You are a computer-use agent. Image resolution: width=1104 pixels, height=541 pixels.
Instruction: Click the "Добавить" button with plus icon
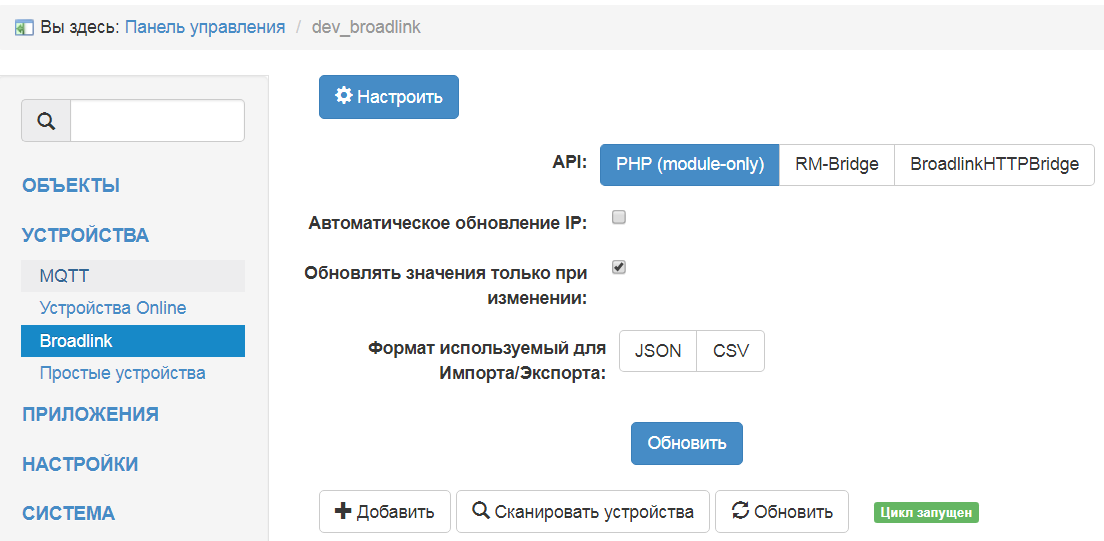pos(385,511)
